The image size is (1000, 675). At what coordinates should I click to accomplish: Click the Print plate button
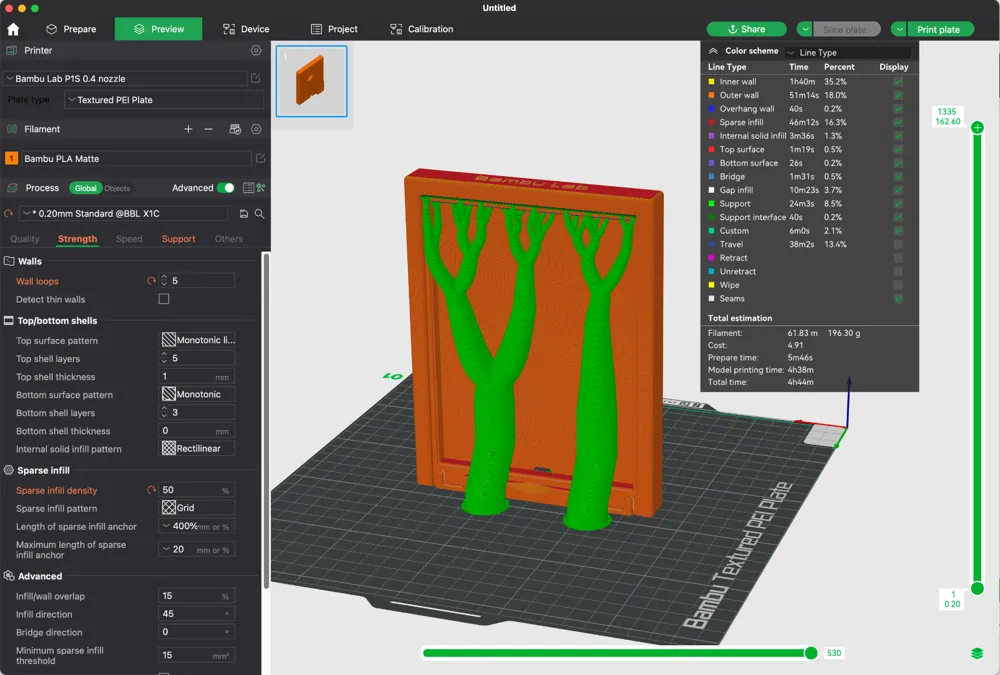(x=939, y=29)
